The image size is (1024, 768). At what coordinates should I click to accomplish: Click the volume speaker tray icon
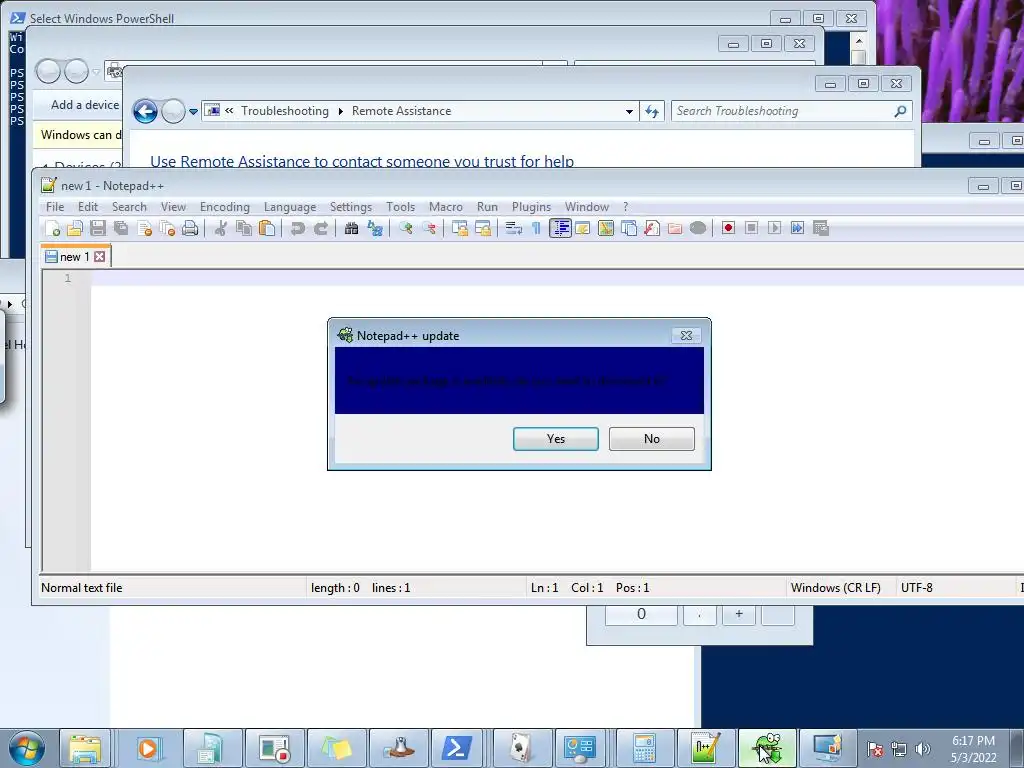click(x=922, y=749)
